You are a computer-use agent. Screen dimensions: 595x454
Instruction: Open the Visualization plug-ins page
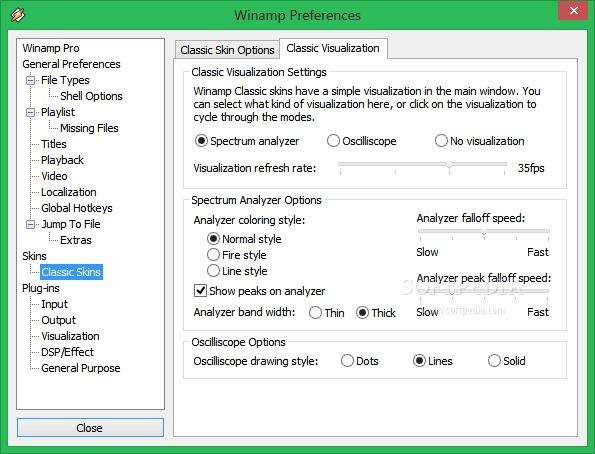[70, 336]
